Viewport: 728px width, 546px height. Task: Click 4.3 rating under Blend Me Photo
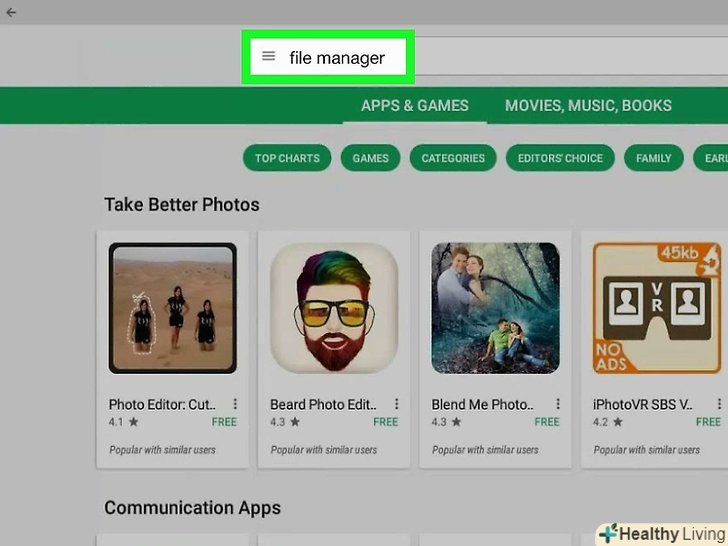[446, 422]
